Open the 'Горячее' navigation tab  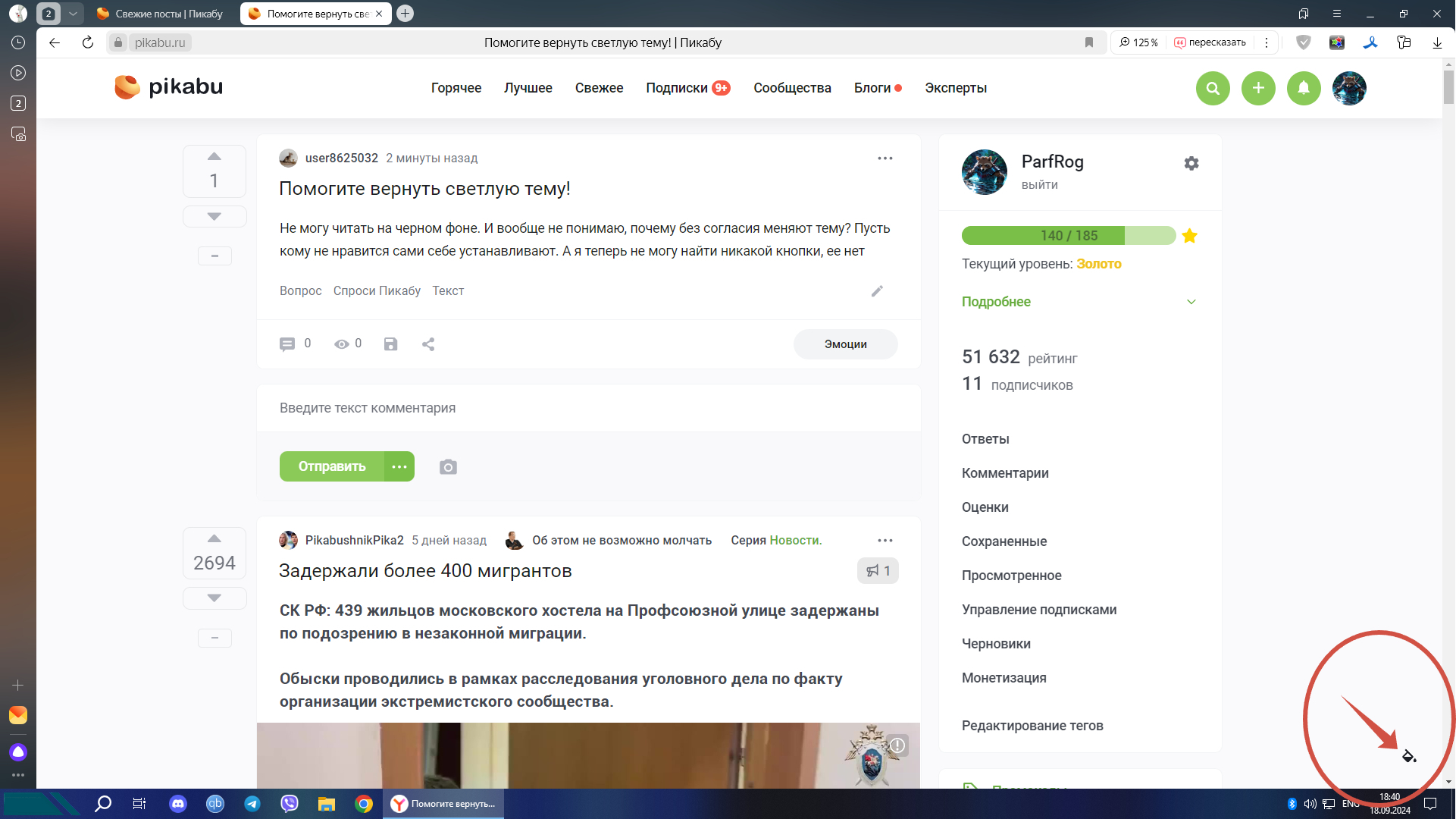(456, 88)
